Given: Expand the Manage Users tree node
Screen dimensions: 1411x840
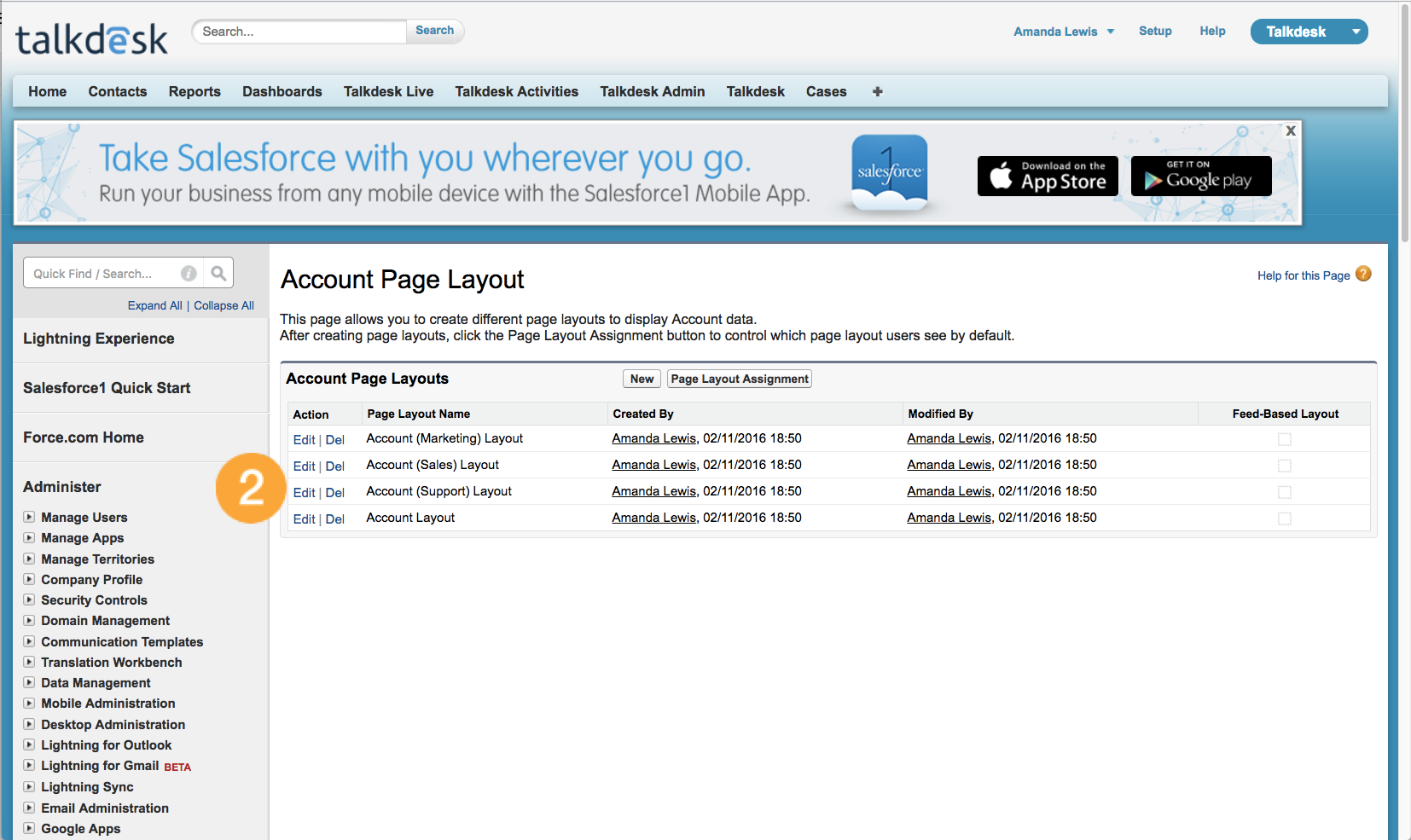Looking at the screenshot, I should [x=29, y=517].
